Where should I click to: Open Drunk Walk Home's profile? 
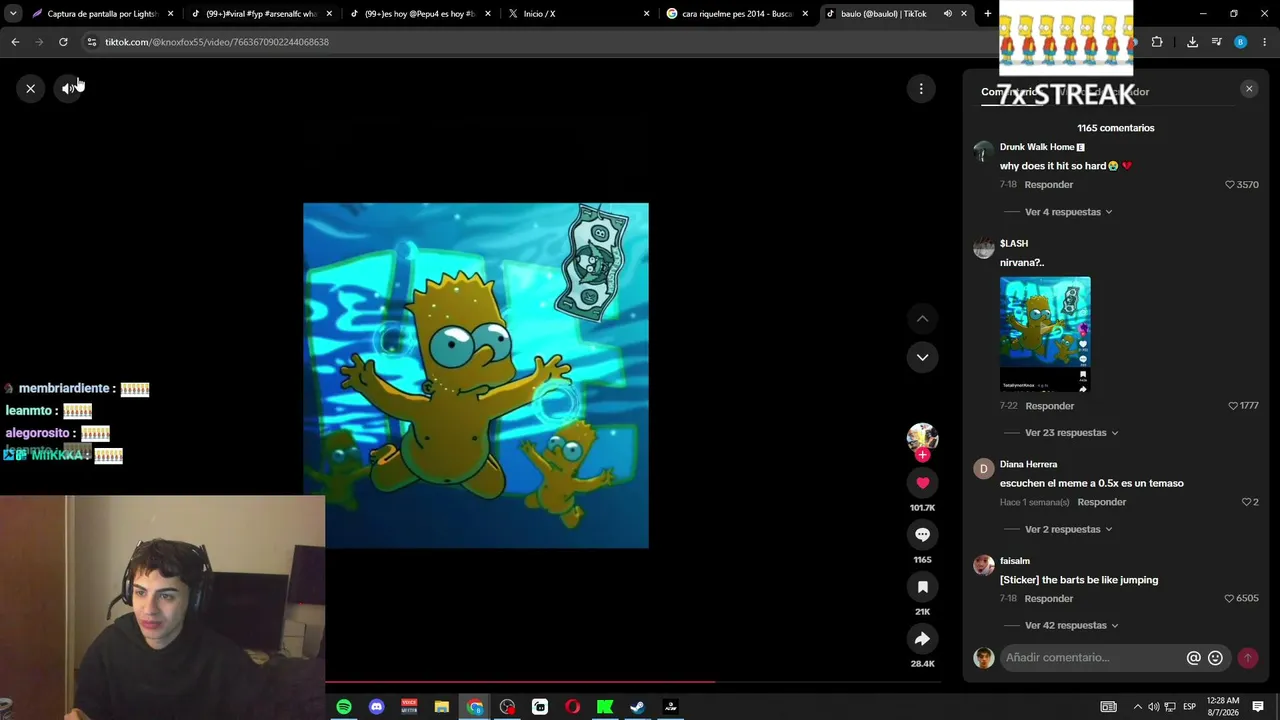coord(1037,147)
